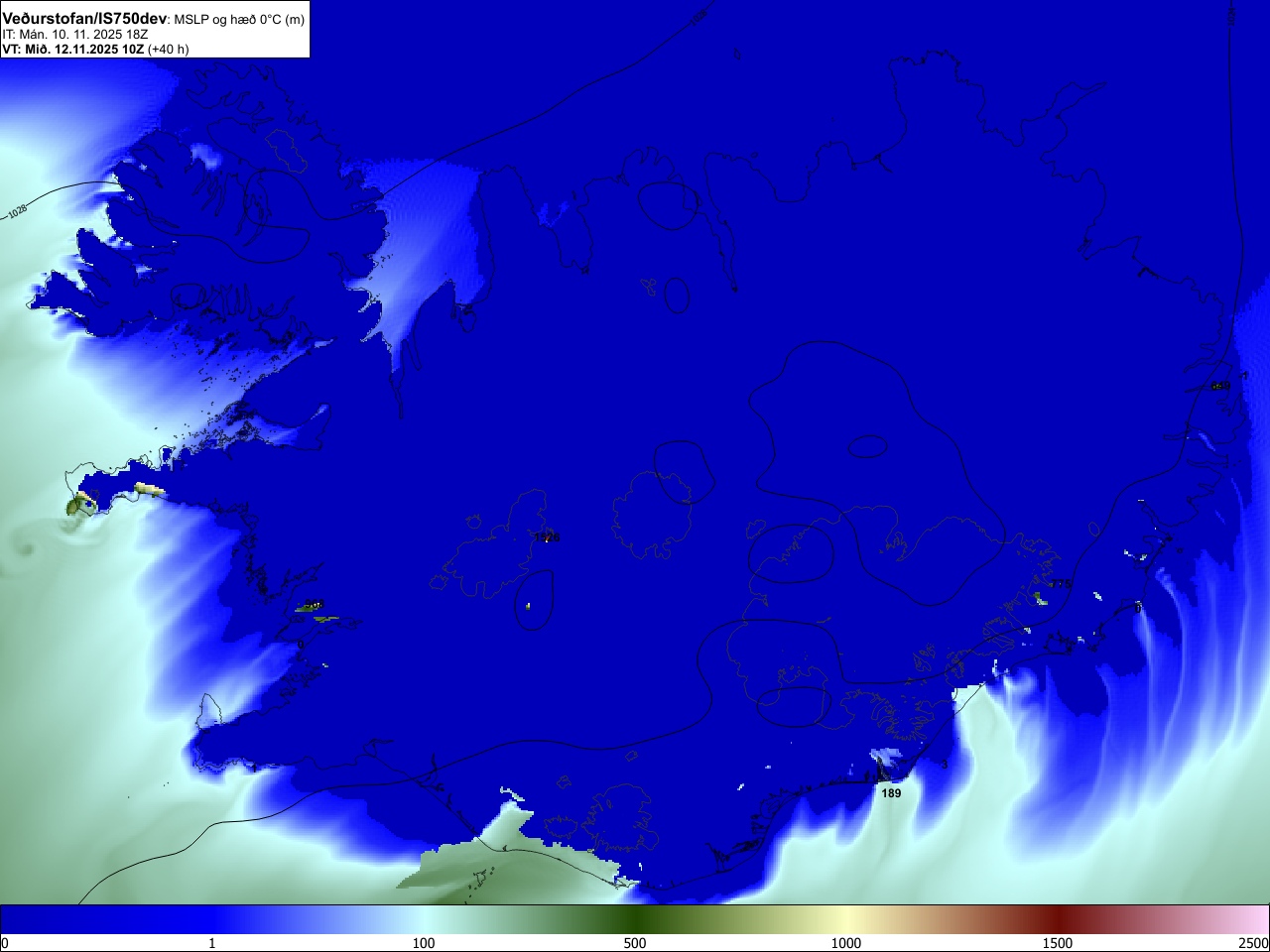Click the colorbar 0 tick label
1270x952 pixels.
[x=5, y=943]
